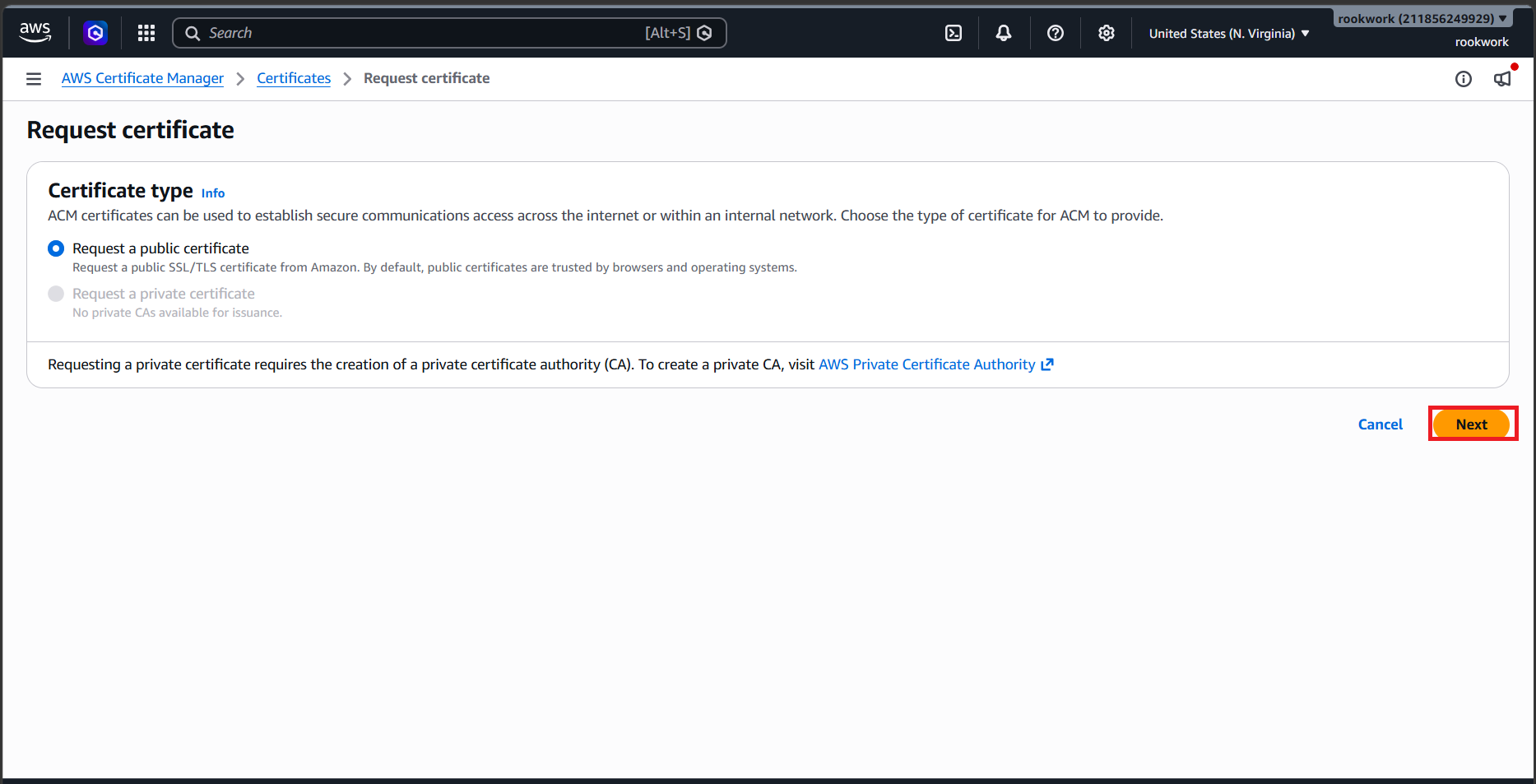Click the Request certificate page heading
The image size is (1536, 784).
[130, 130]
